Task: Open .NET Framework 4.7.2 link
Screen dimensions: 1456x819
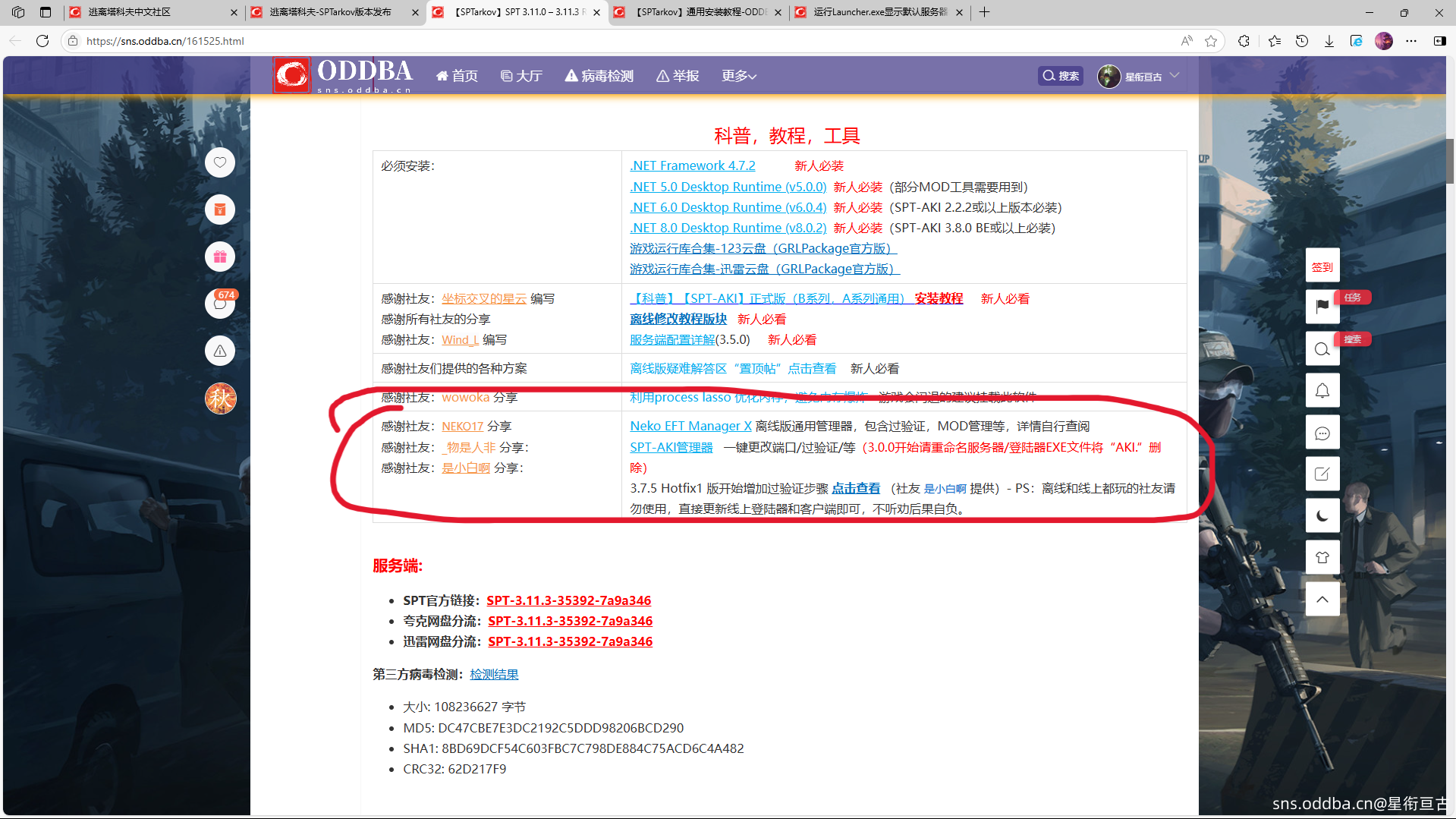Action: point(693,165)
